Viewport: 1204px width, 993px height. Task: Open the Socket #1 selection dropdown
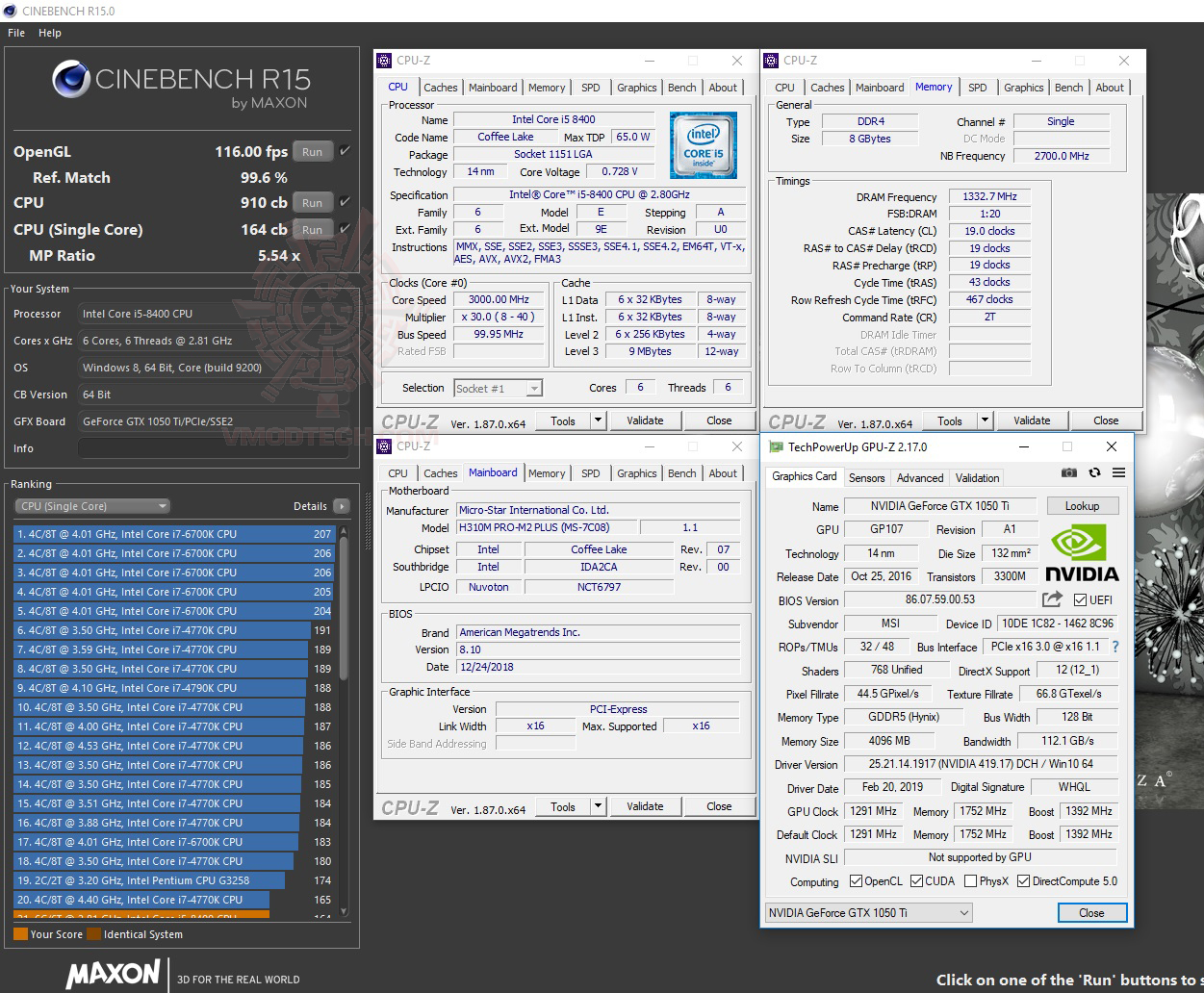(x=498, y=389)
